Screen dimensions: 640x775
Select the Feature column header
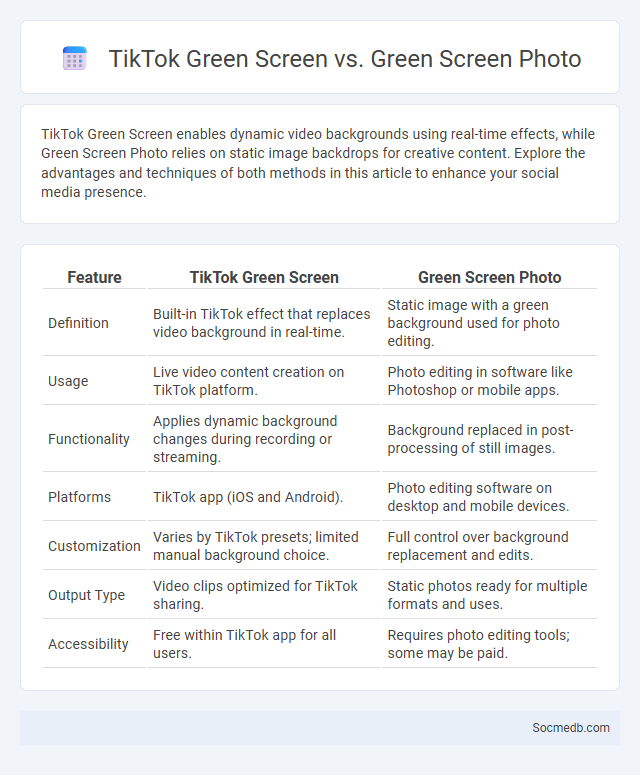(94, 277)
